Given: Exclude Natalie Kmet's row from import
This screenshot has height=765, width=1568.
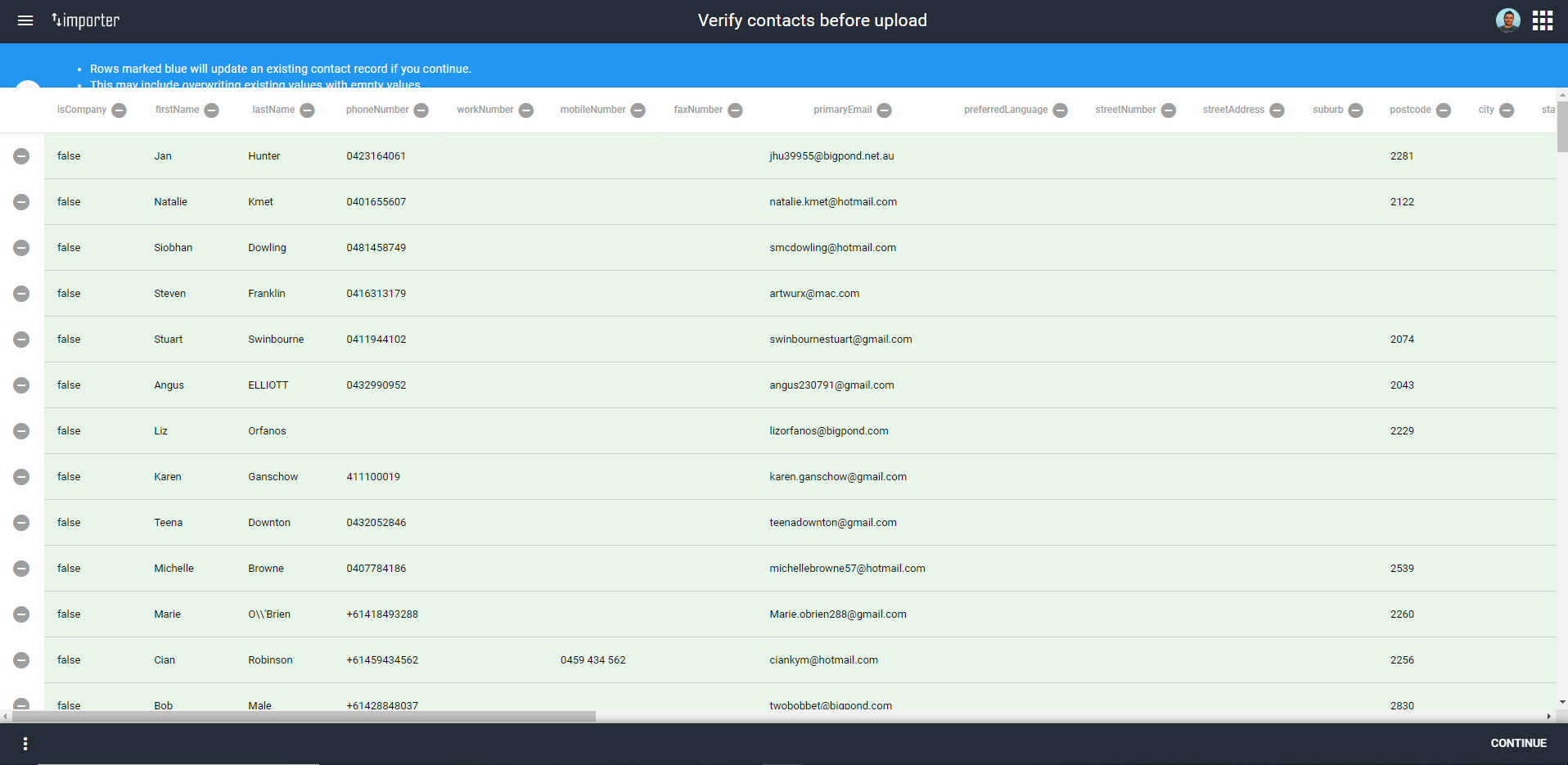Looking at the screenshot, I should pos(20,201).
